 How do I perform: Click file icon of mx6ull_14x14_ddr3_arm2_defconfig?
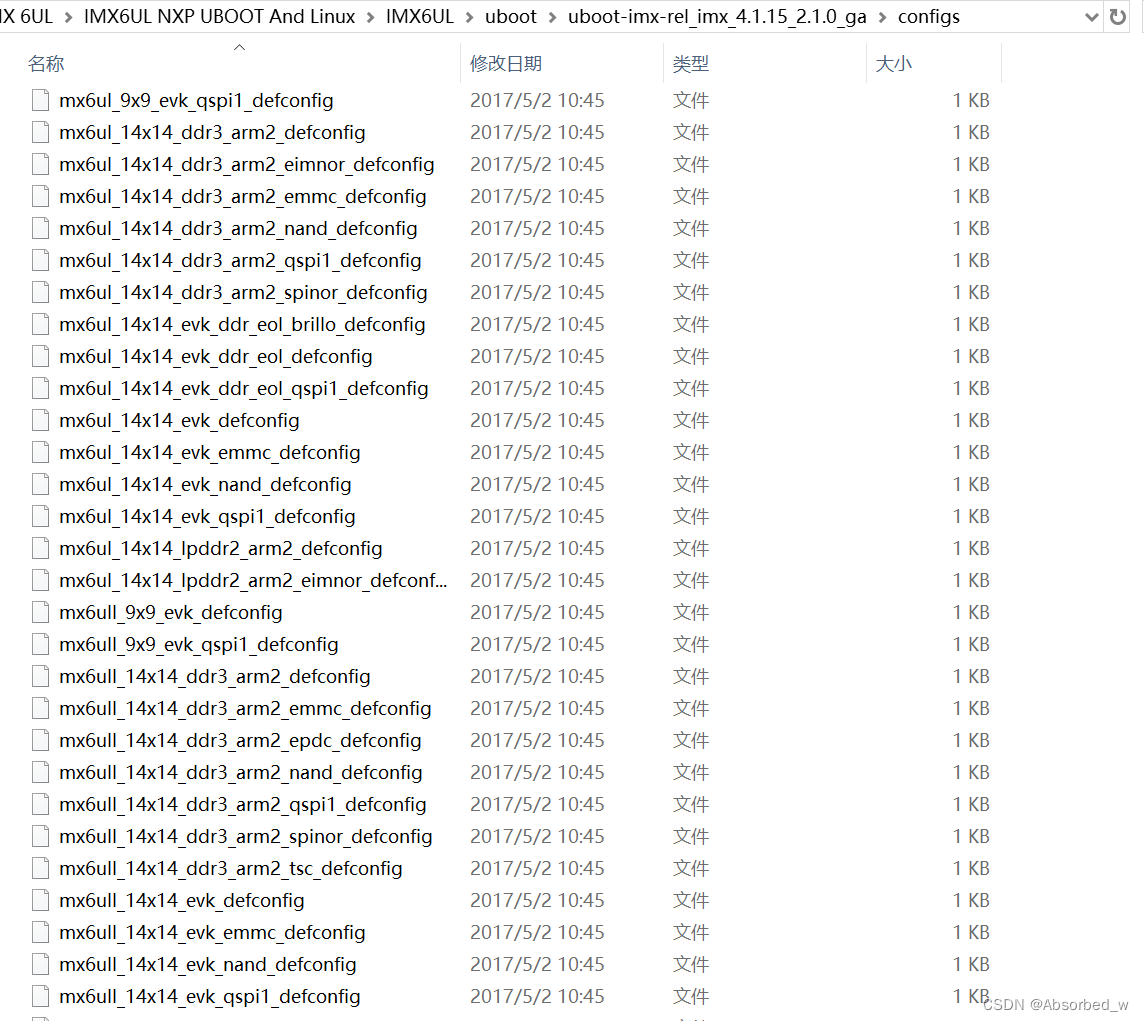41,677
